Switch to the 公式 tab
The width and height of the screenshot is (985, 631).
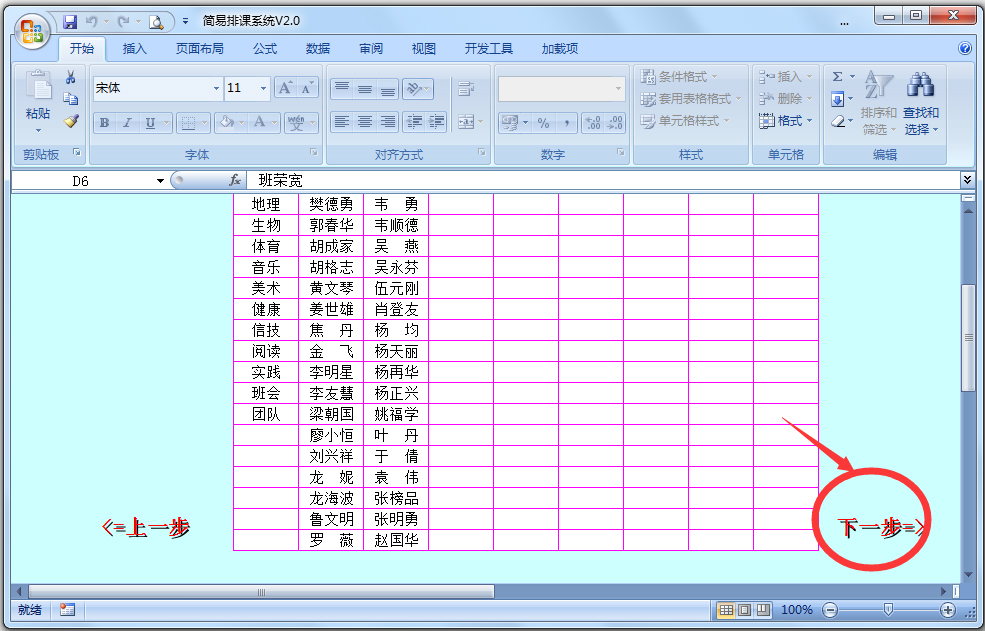point(264,48)
